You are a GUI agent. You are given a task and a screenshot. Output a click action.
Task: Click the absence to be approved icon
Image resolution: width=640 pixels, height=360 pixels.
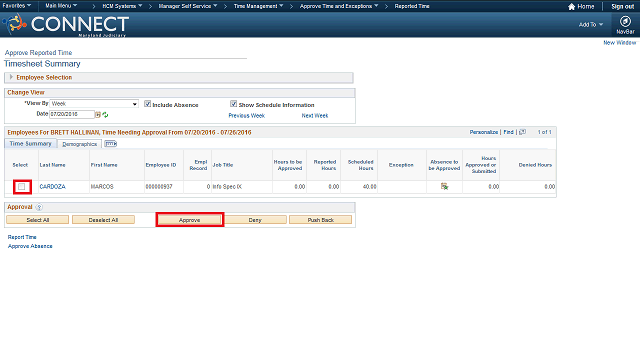[x=444, y=187]
